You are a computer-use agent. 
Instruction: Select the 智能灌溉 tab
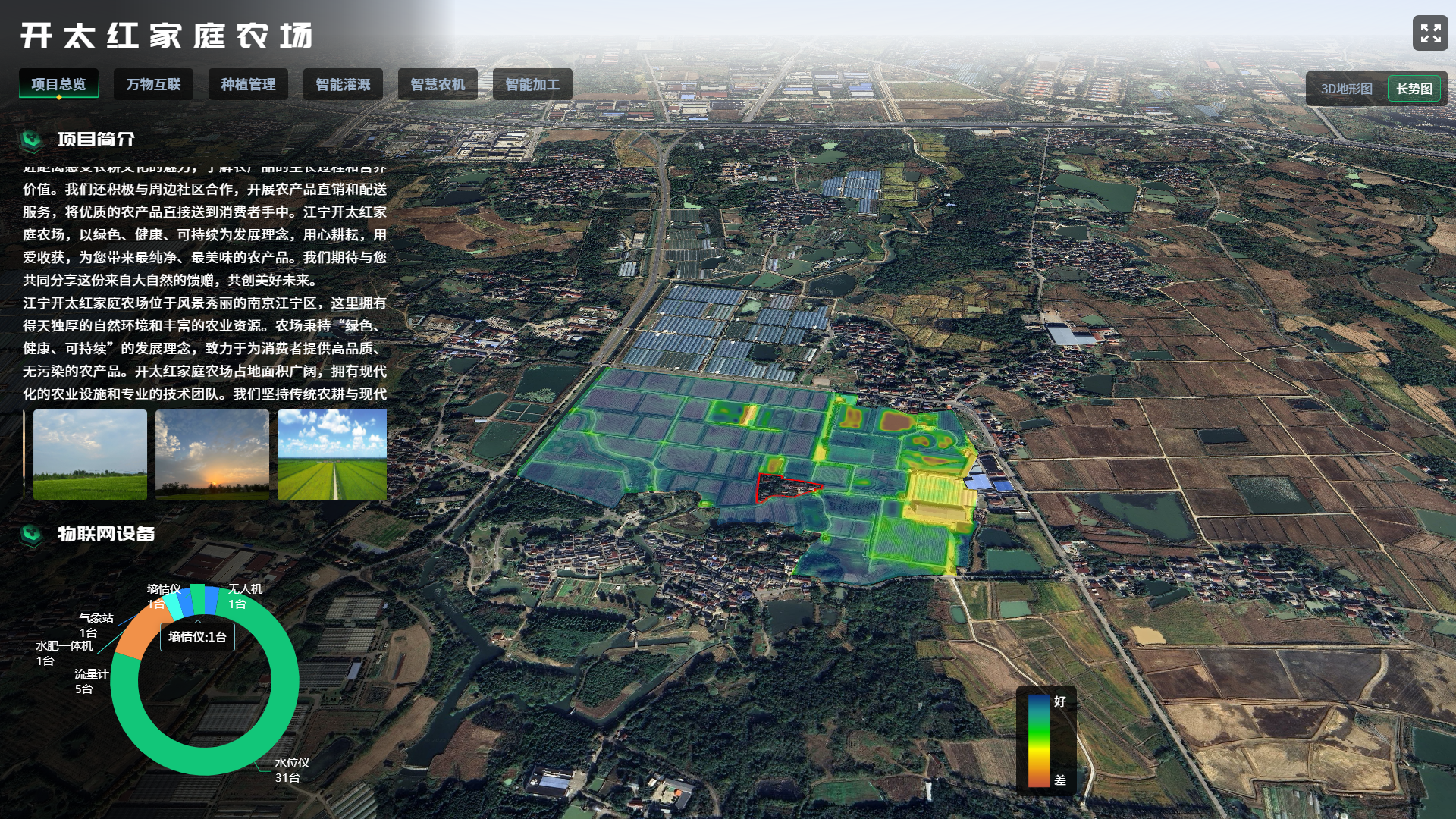(343, 84)
